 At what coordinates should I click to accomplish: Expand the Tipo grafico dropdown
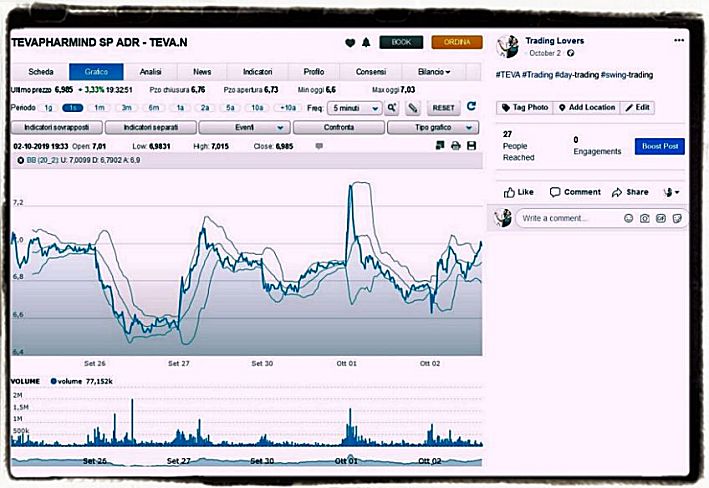pyautogui.click(x=433, y=128)
